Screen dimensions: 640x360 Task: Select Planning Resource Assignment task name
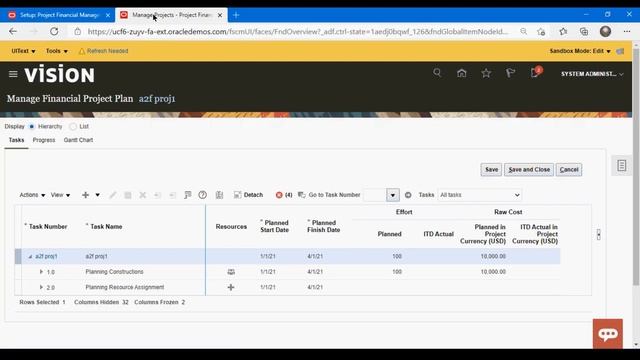(x=124, y=287)
